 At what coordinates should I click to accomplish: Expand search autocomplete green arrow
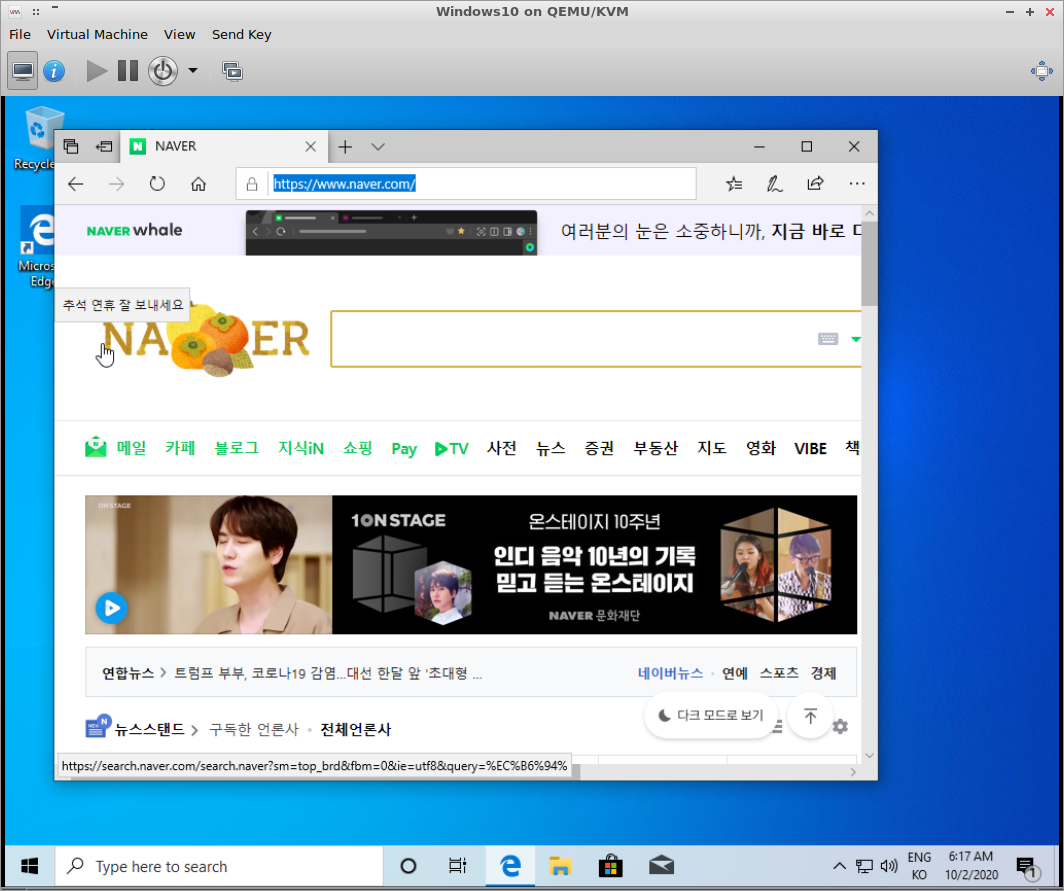(856, 339)
